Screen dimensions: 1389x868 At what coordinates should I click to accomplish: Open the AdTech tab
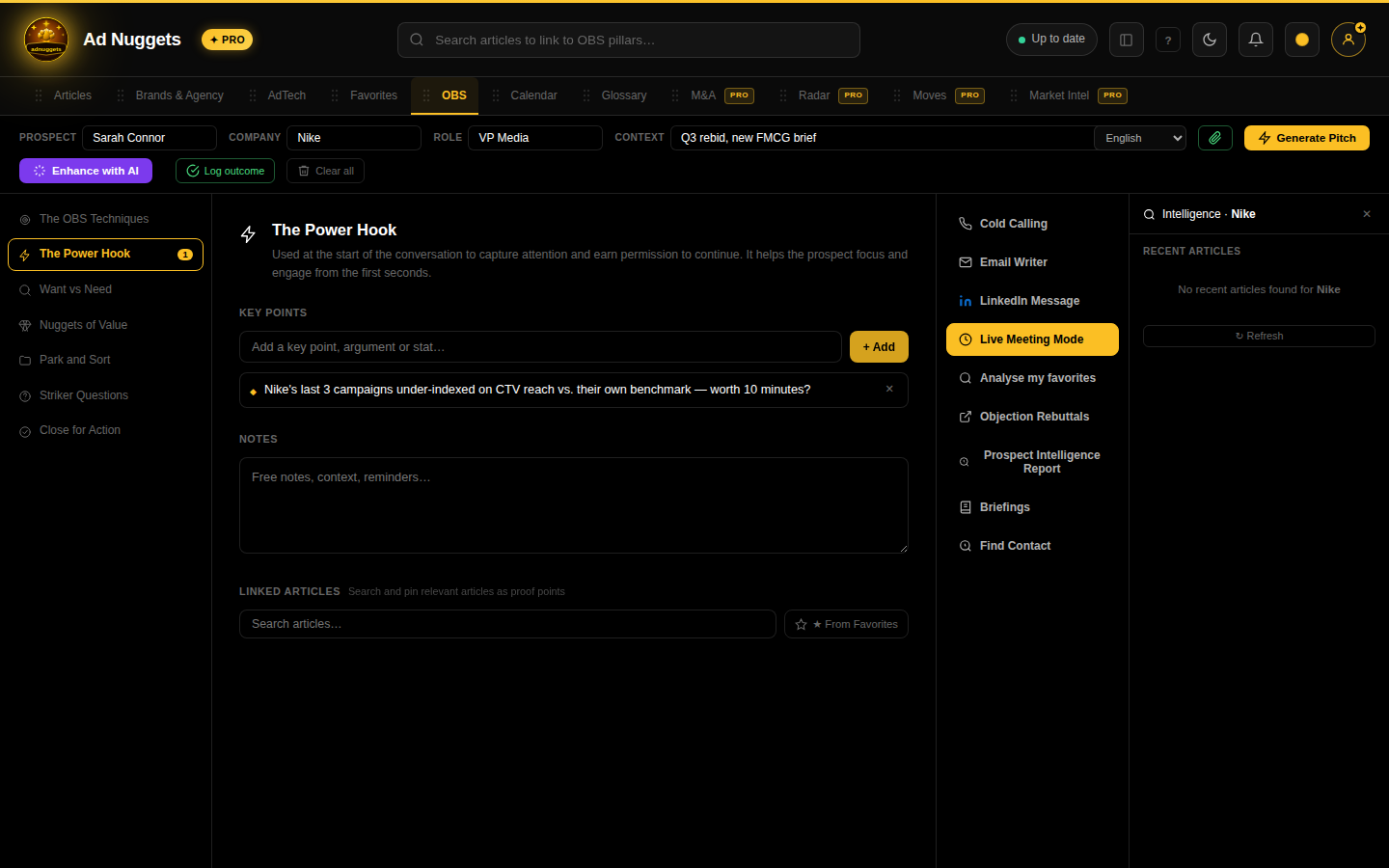tap(278, 95)
